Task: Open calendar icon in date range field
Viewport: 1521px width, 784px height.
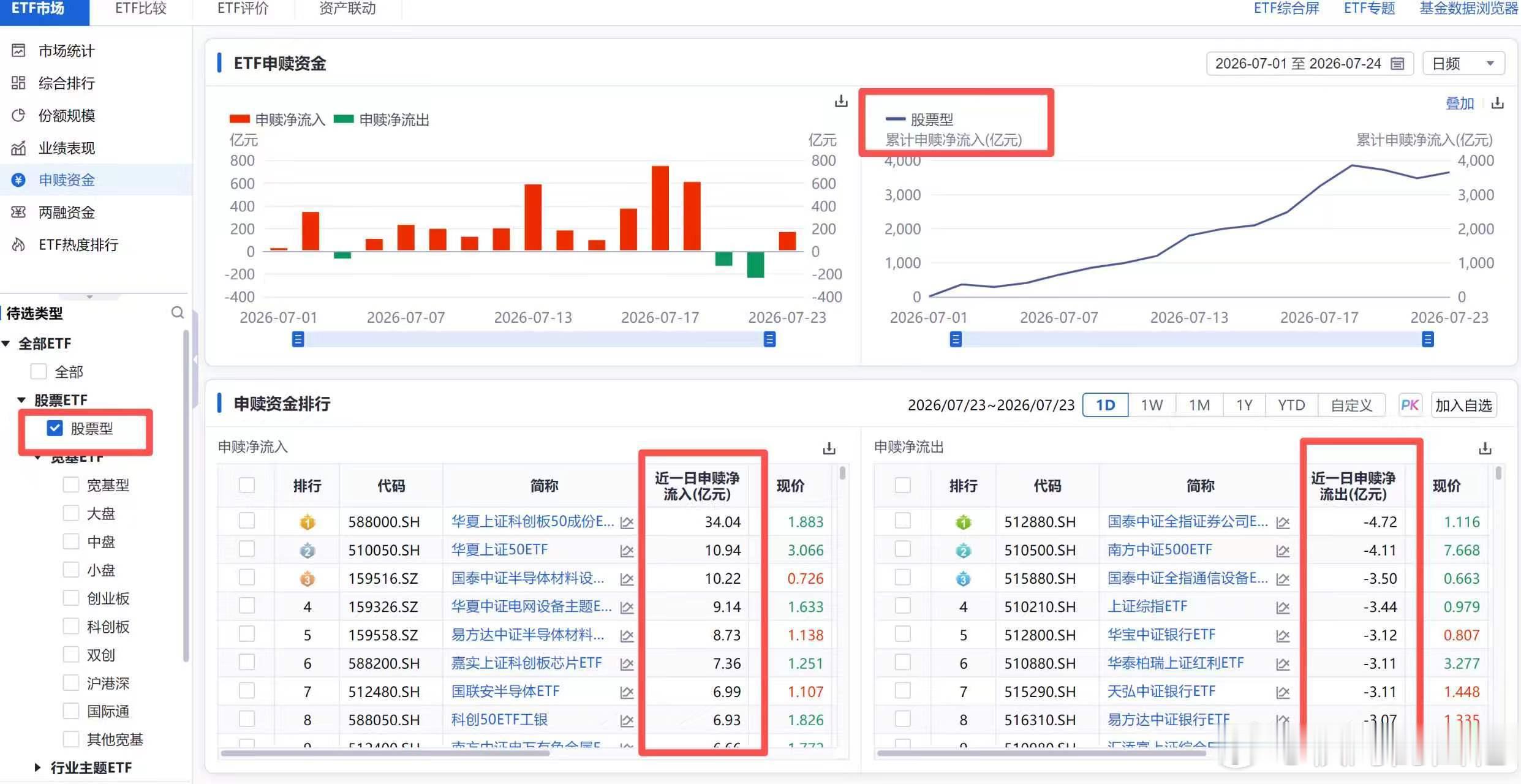Action: pyautogui.click(x=1397, y=64)
